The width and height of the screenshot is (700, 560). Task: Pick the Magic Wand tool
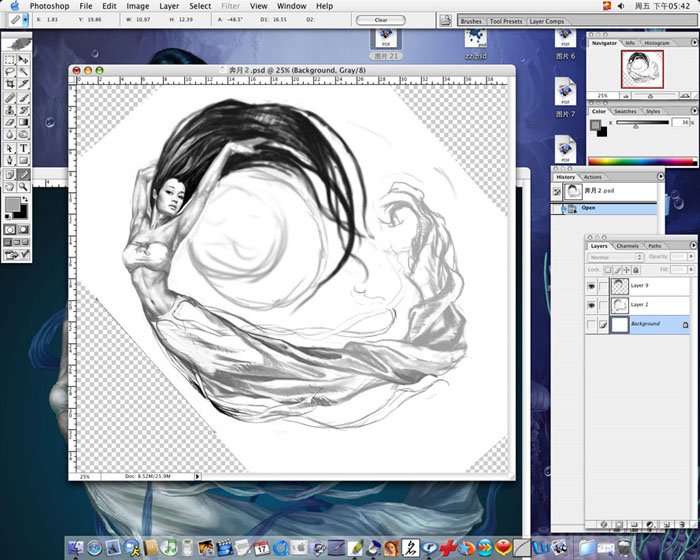(23, 71)
